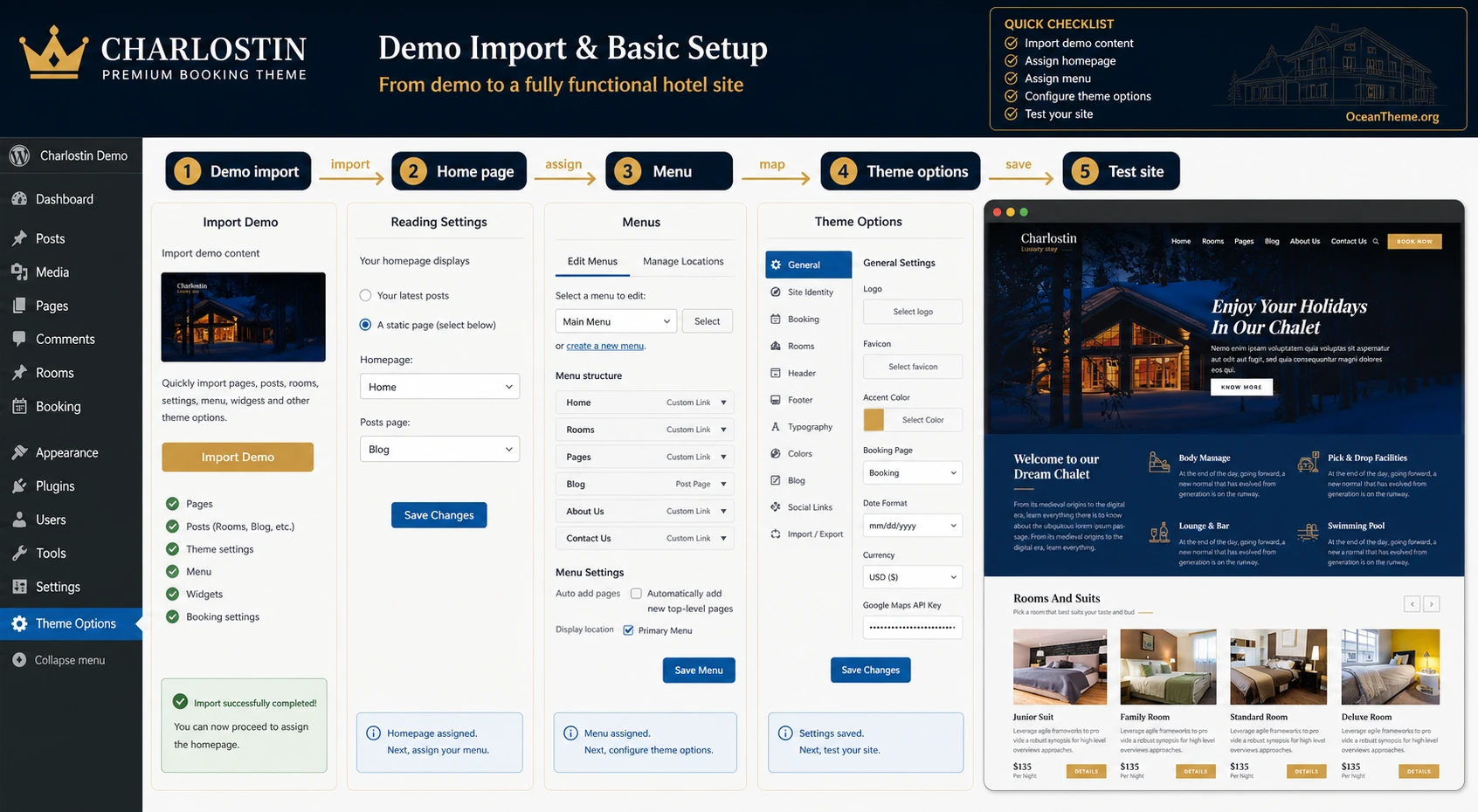Expand the Contact Us menu item arrow

pyautogui.click(x=723, y=539)
